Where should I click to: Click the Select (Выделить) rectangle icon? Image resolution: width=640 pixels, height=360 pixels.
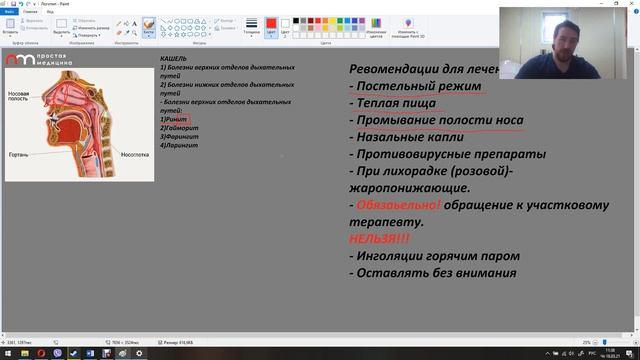point(62,23)
